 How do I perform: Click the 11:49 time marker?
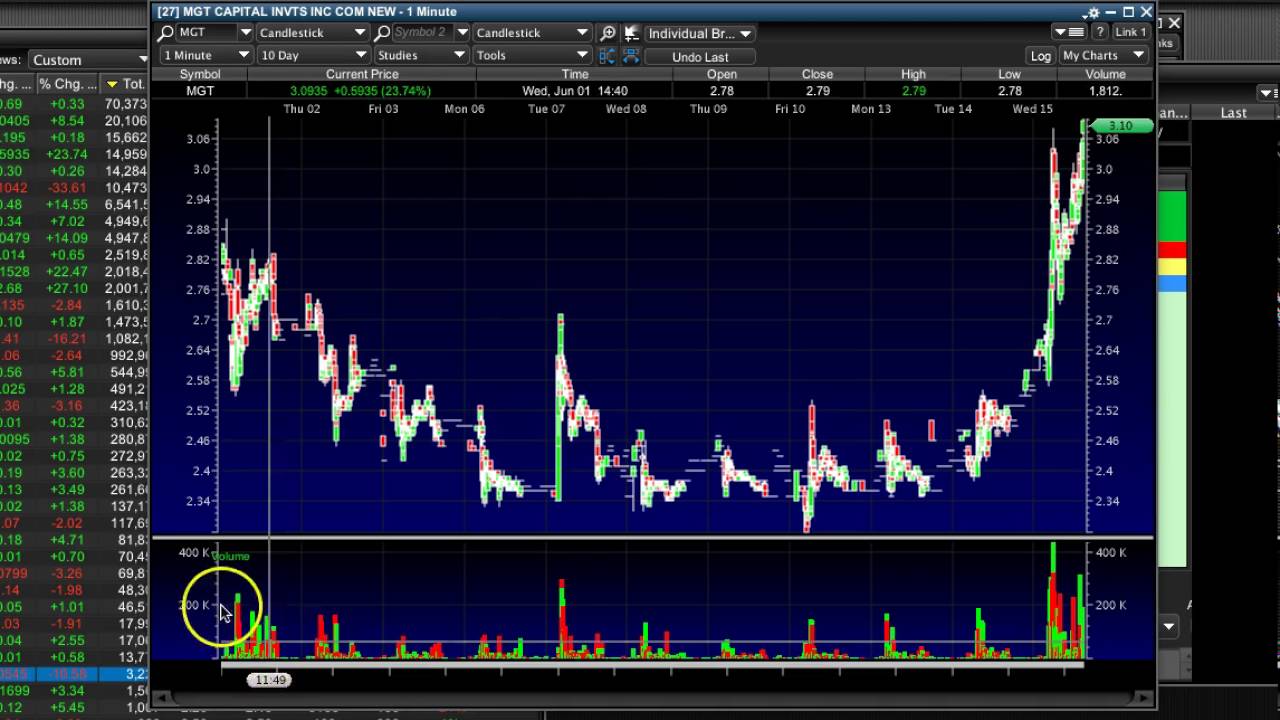(270, 680)
